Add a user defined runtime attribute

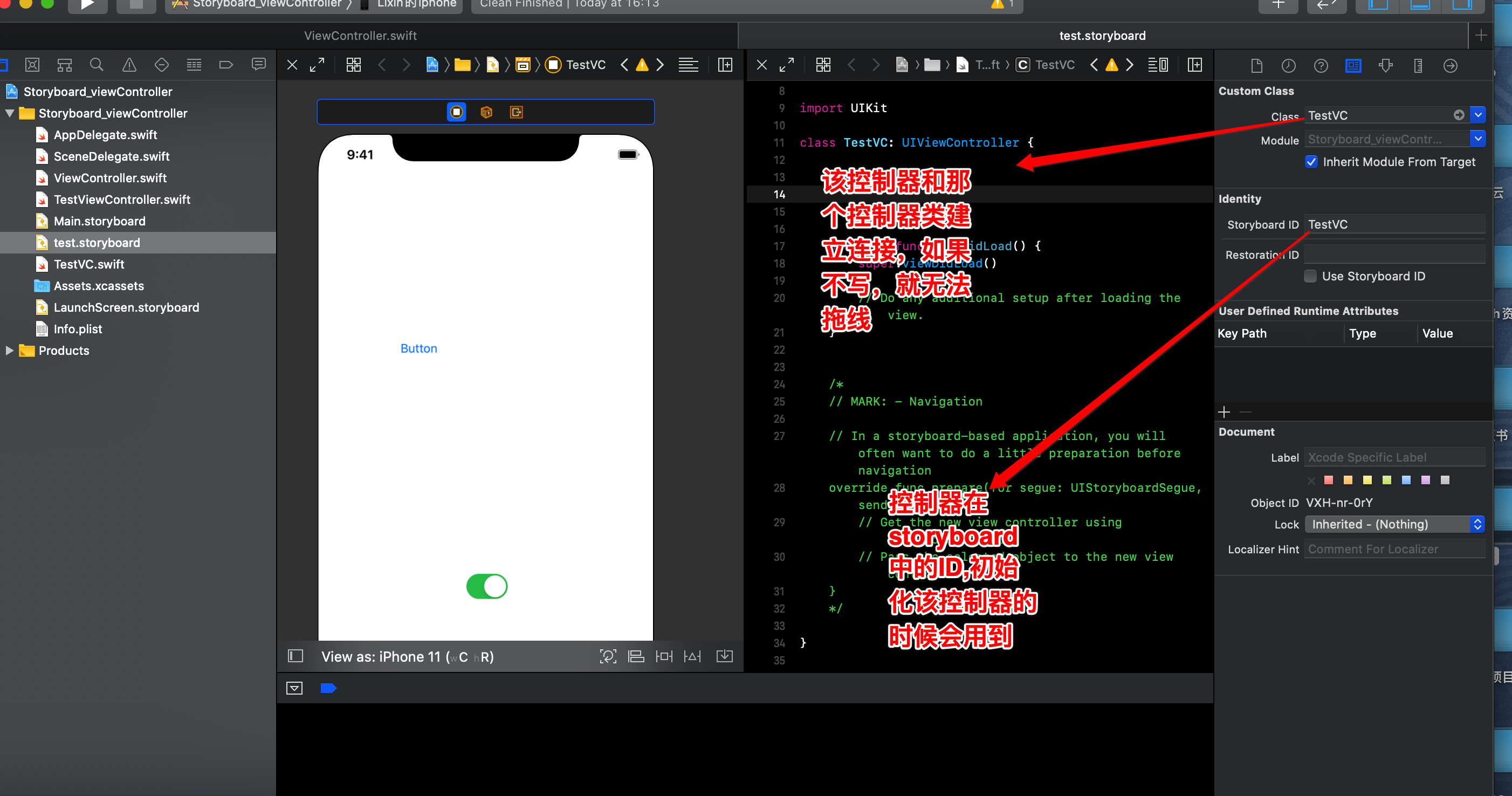1225,412
